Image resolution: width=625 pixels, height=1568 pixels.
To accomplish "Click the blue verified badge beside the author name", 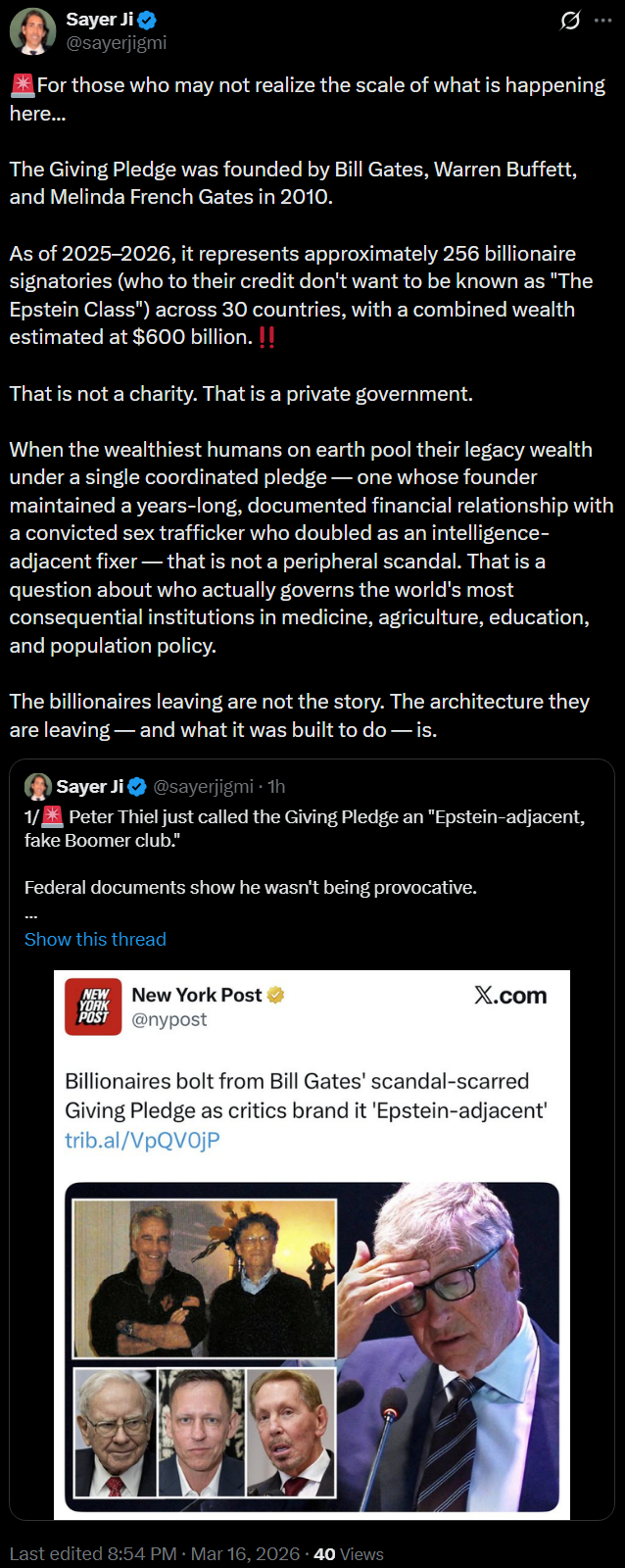I will coord(147,20).
